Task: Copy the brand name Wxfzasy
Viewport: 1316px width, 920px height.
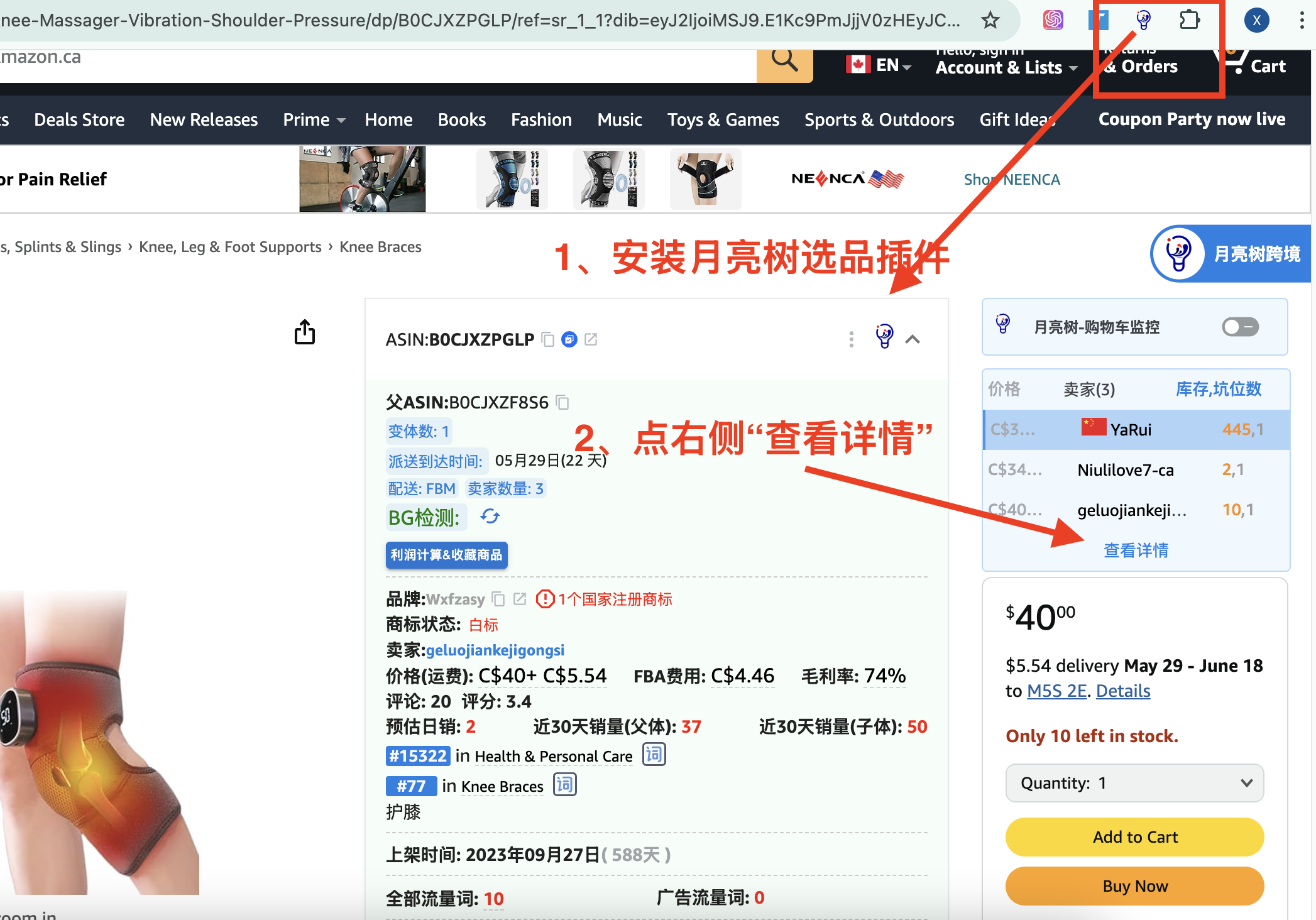Action: point(498,599)
